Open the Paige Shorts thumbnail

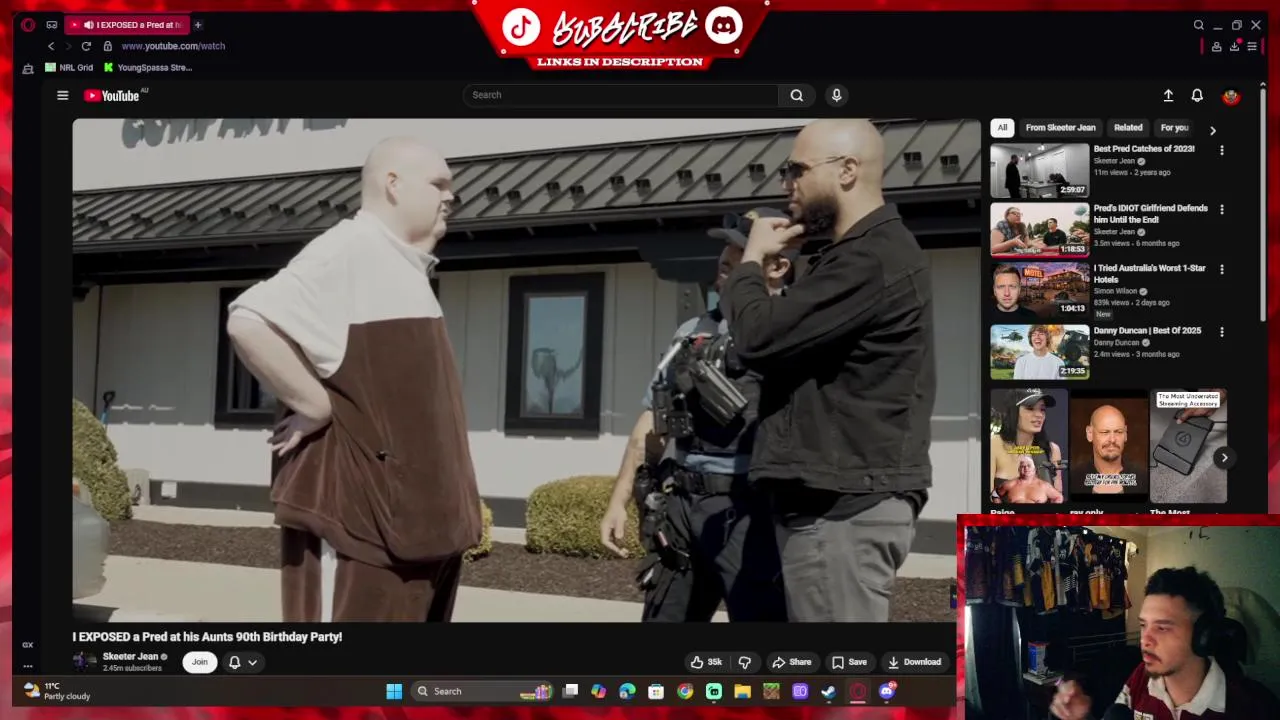click(1028, 446)
